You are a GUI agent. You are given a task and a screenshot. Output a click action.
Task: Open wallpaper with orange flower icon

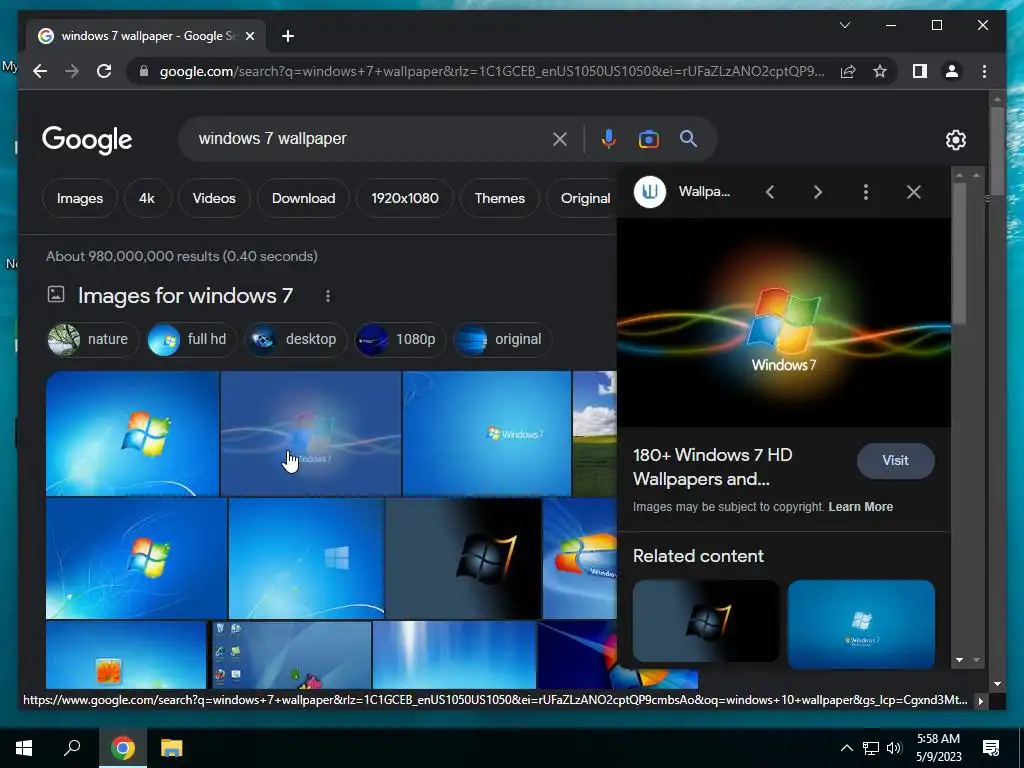(x=126, y=655)
